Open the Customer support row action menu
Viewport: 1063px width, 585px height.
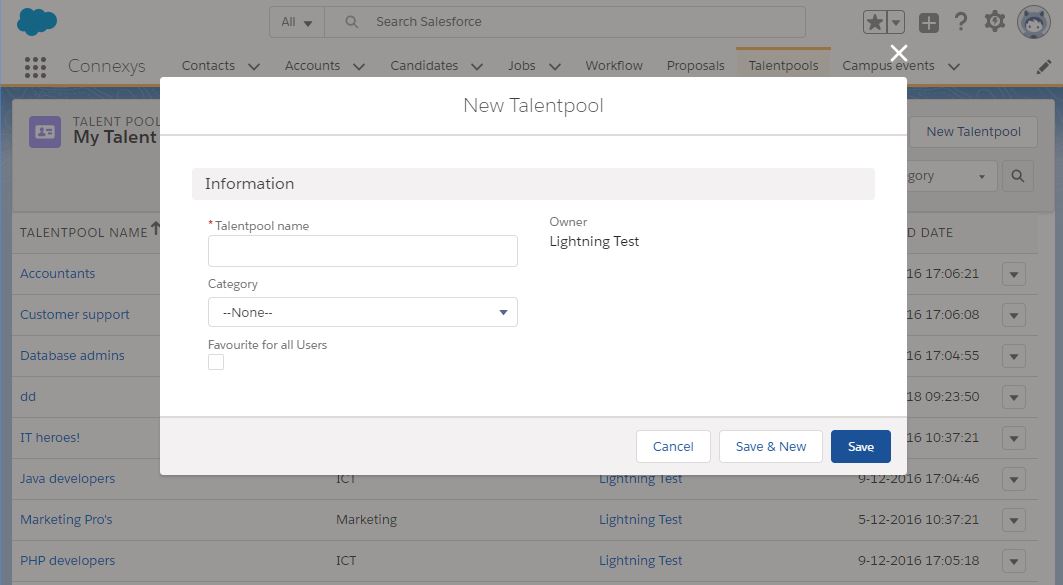[1014, 315]
